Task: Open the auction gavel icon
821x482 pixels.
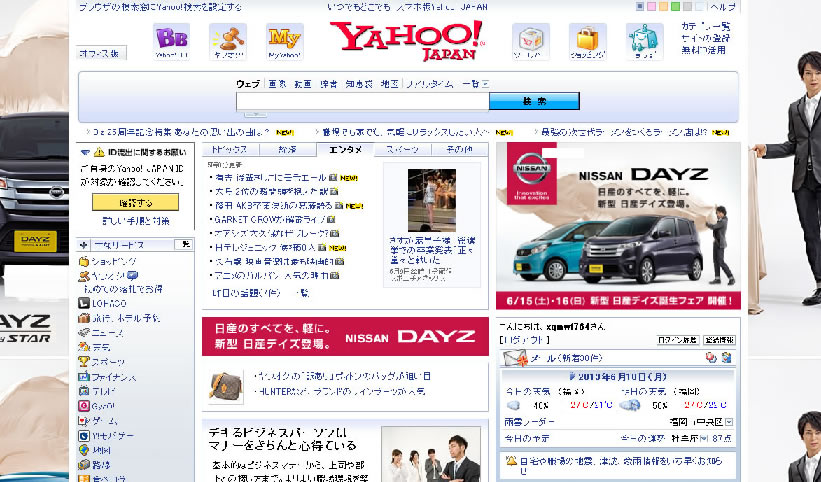Action: click(228, 41)
